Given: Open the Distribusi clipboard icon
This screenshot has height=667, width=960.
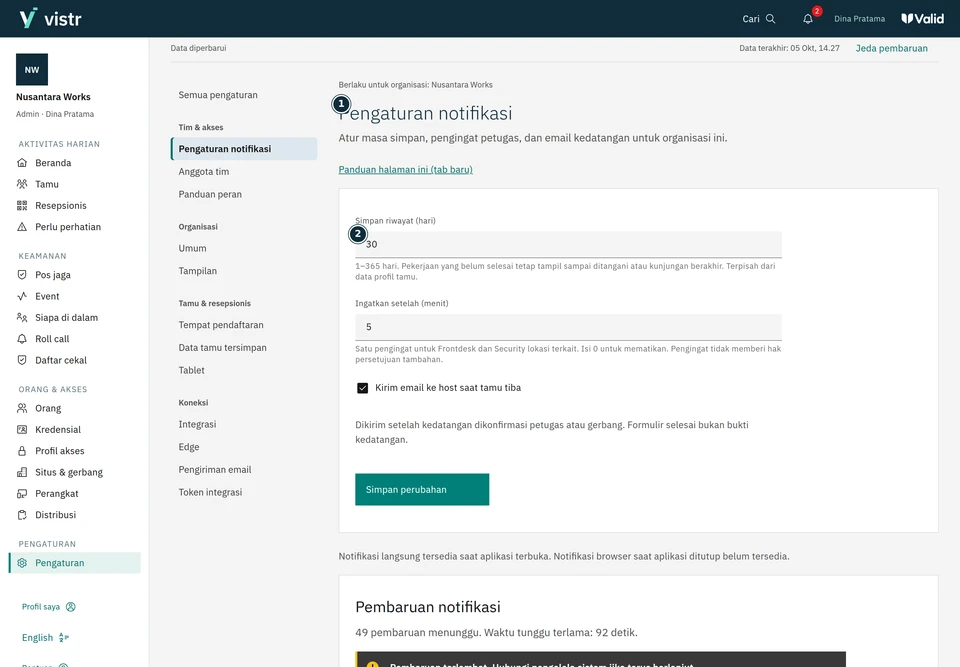Looking at the screenshot, I should (22, 516).
